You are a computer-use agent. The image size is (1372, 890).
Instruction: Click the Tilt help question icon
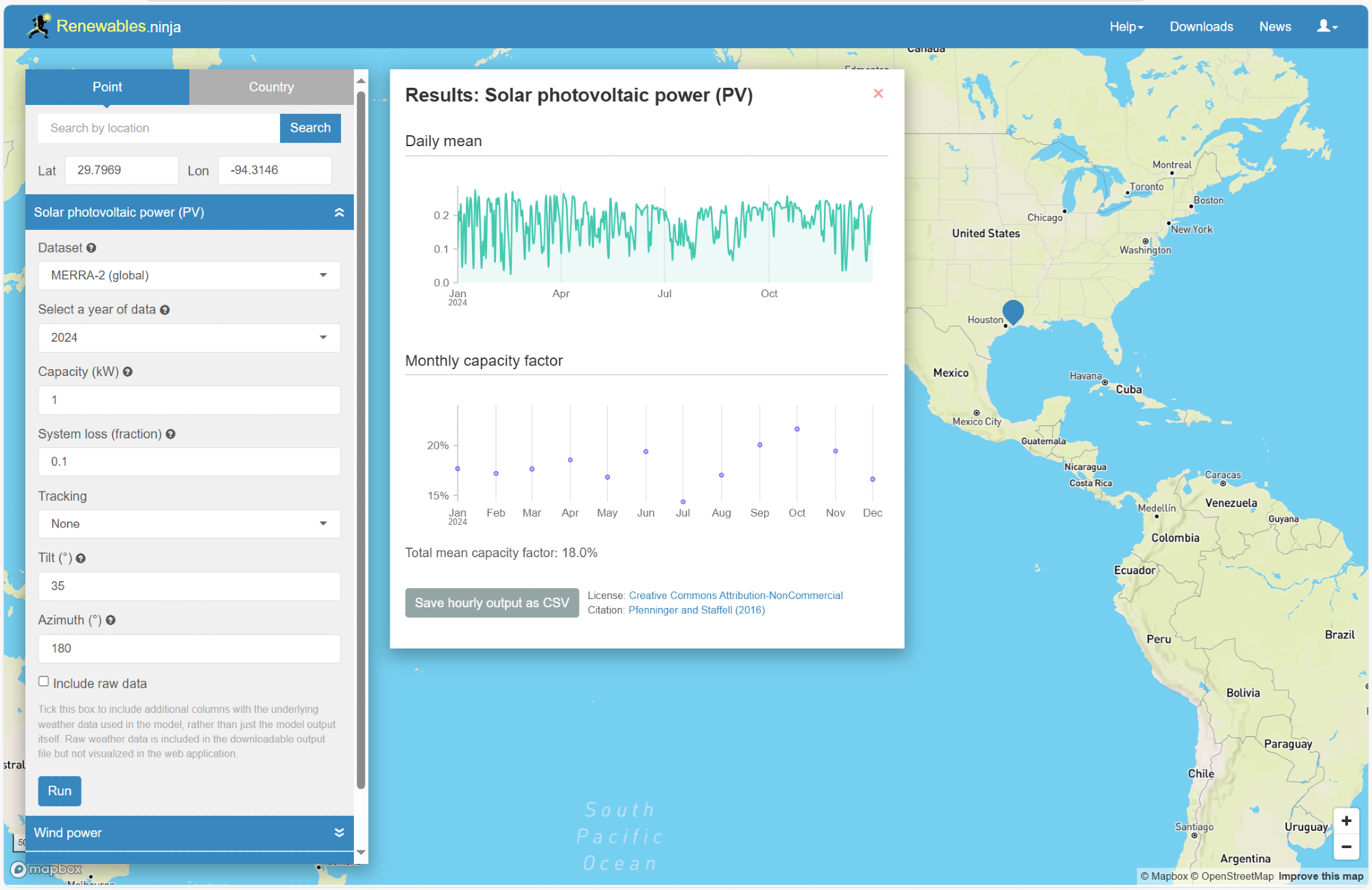pyautogui.click(x=81, y=559)
